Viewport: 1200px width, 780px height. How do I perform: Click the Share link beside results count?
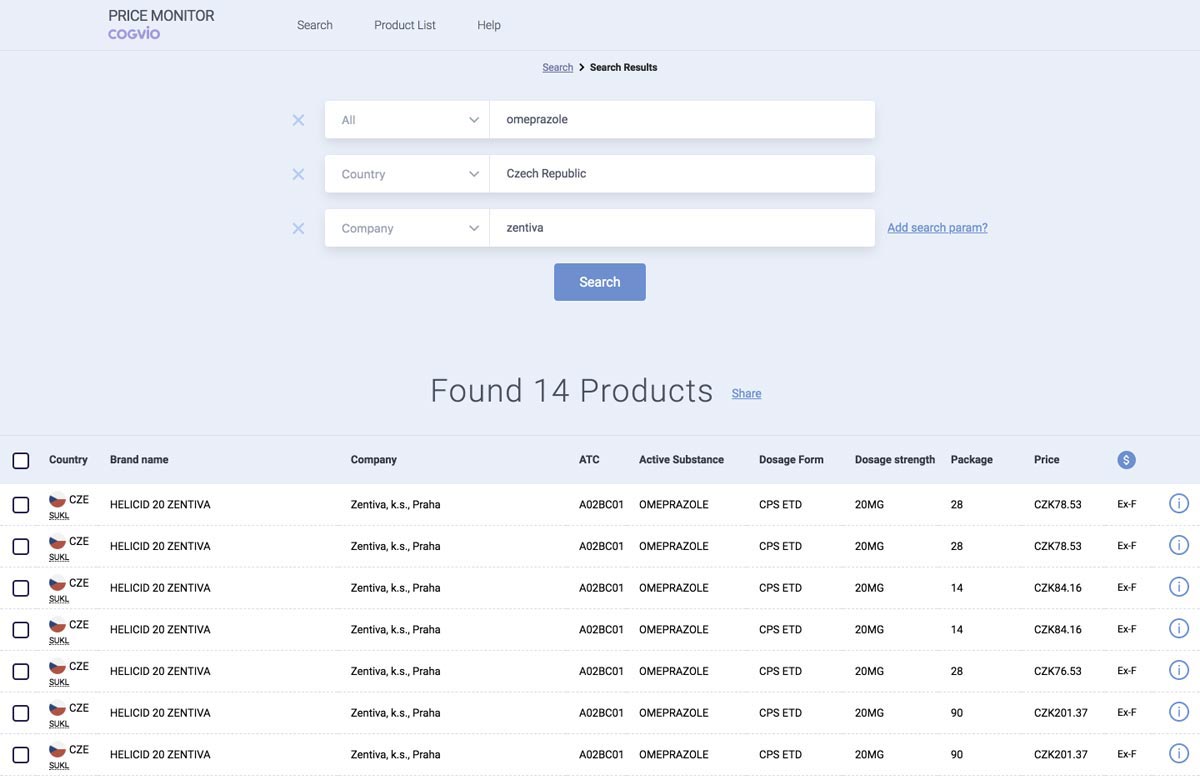(746, 394)
